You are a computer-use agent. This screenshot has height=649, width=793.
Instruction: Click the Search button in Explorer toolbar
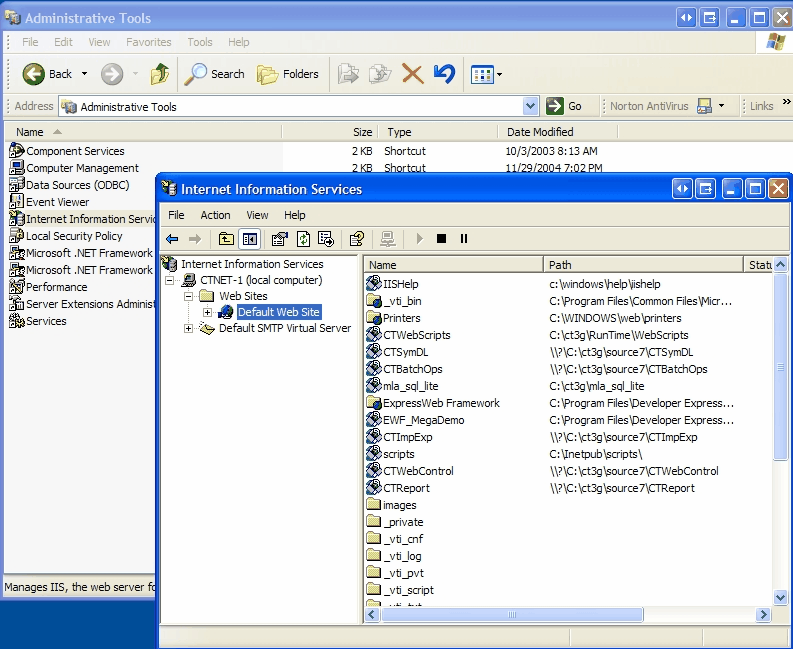(x=215, y=74)
